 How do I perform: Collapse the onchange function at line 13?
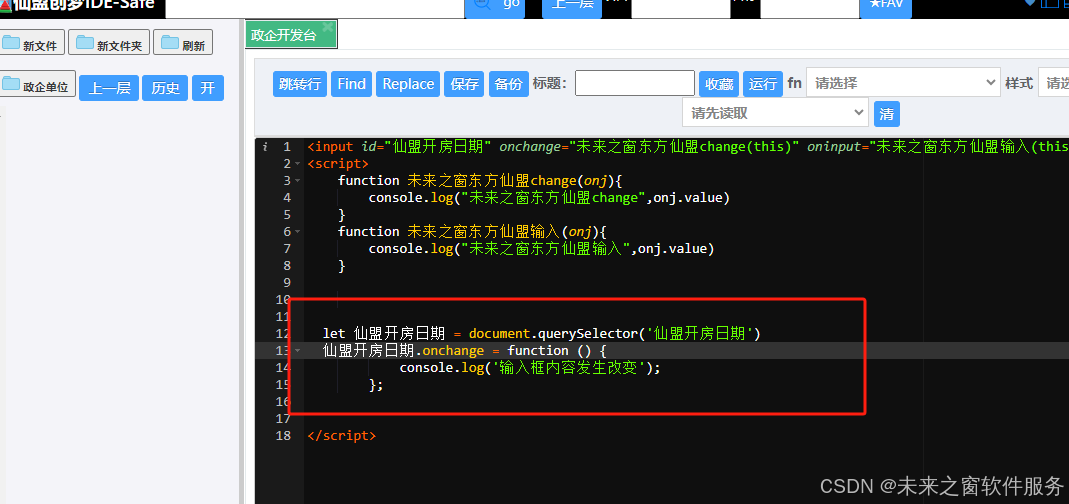[x=297, y=351]
